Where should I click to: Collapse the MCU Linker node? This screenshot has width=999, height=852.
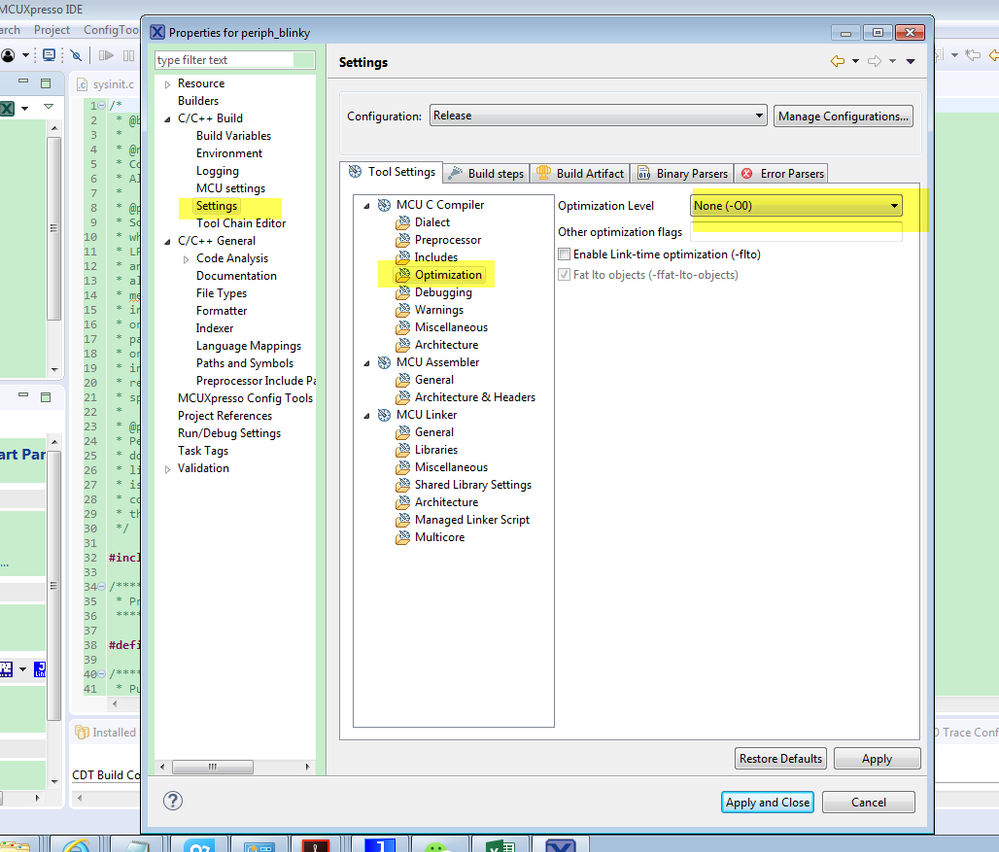click(x=366, y=415)
